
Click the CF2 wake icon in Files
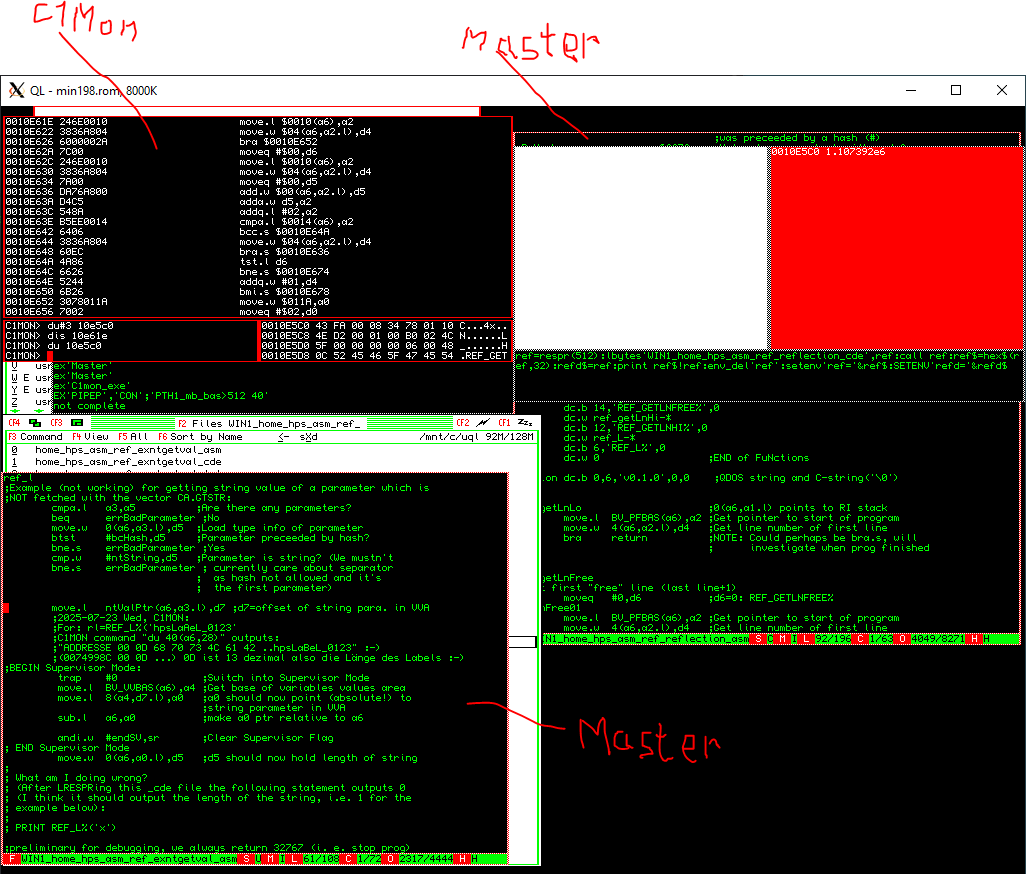pyautogui.click(x=483, y=423)
